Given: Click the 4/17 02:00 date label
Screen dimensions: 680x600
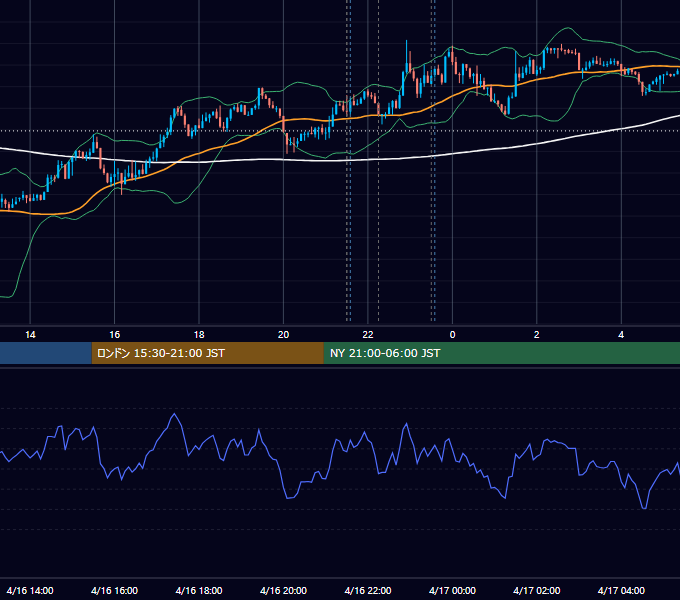Looking at the screenshot, I should point(536,590).
